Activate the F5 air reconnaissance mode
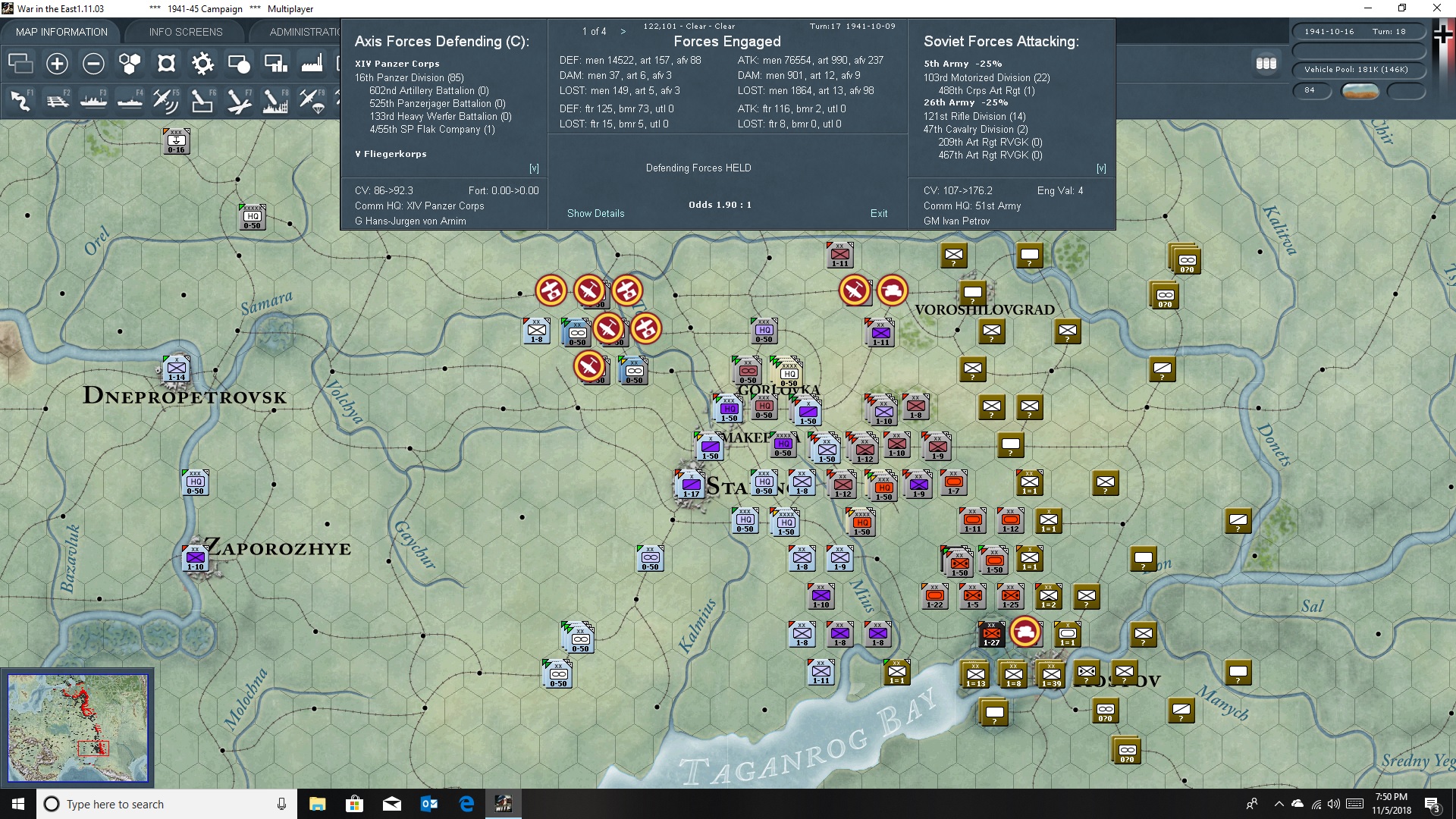Image resolution: width=1456 pixels, height=819 pixels. 166,99
